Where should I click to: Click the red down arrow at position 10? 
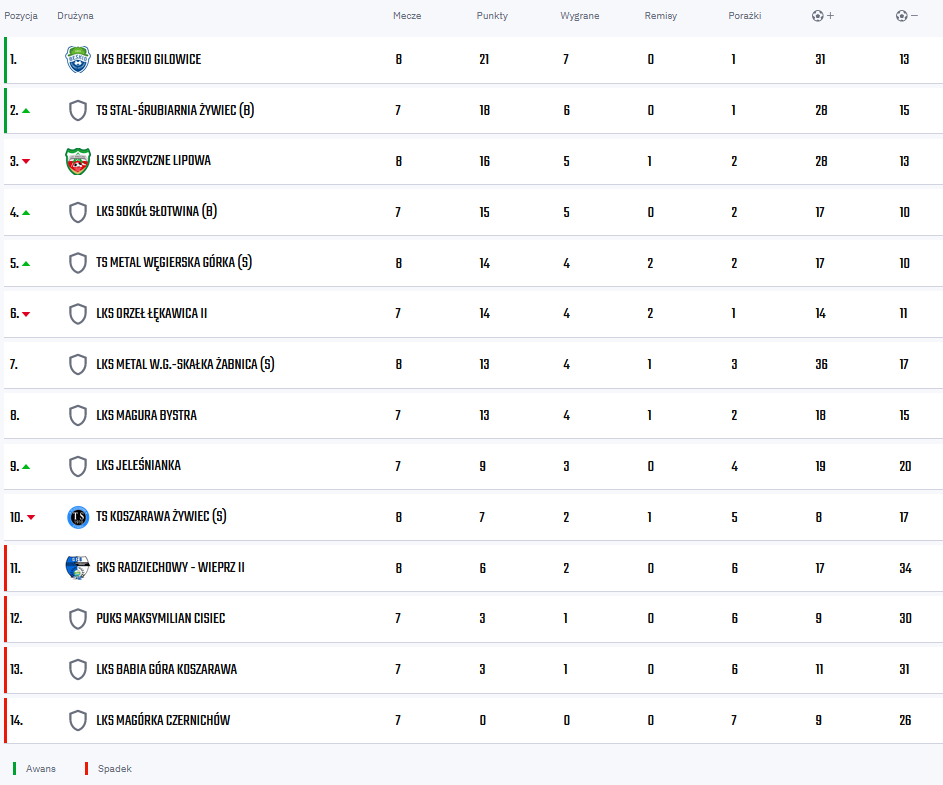click(x=31, y=517)
